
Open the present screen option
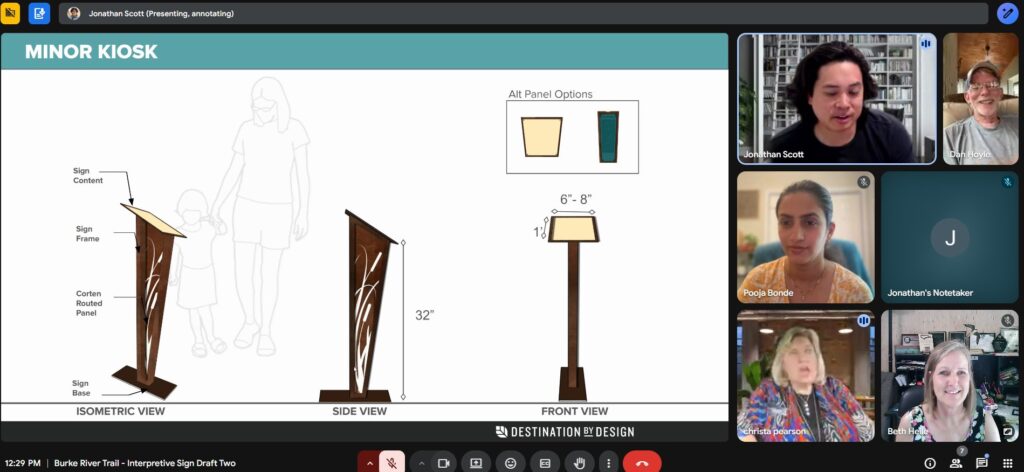coord(477,463)
